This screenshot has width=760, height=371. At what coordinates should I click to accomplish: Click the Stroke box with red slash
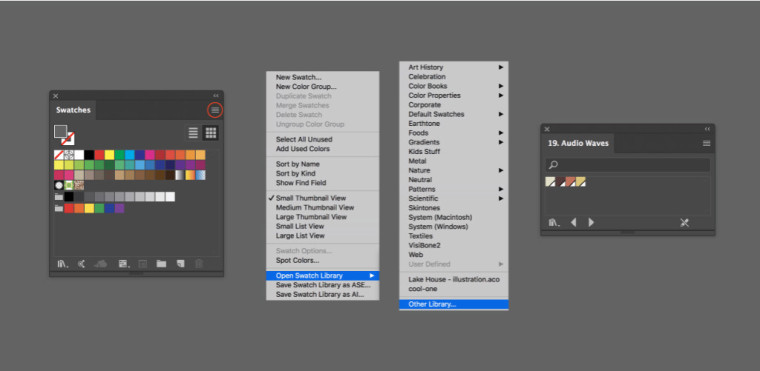pyautogui.click(x=68, y=138)
